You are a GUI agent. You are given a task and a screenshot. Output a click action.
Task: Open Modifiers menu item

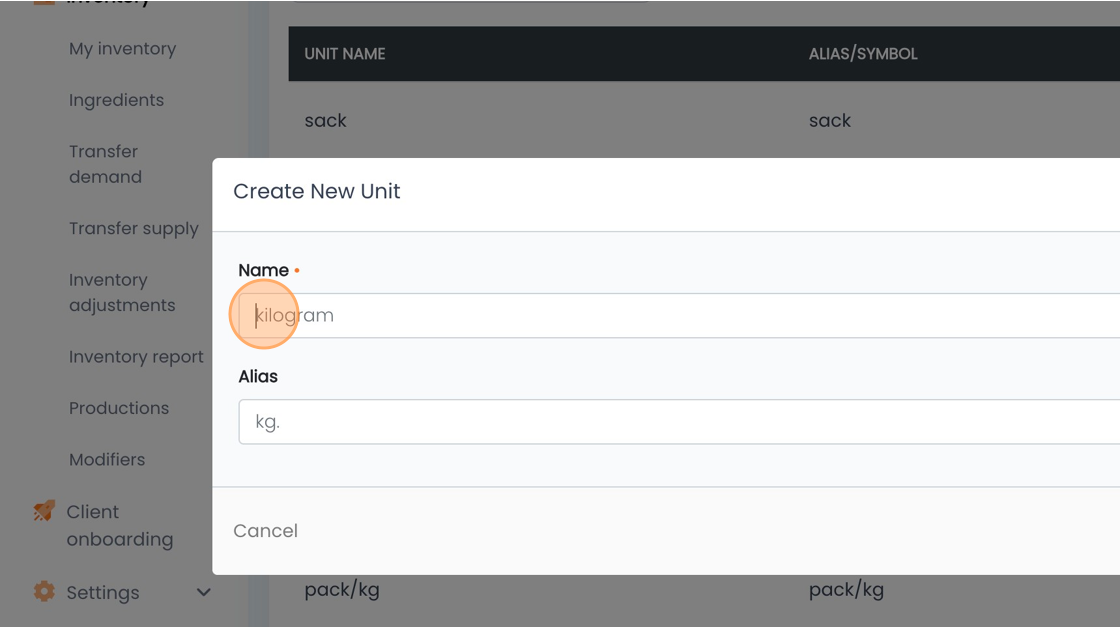tap(107, 459)
